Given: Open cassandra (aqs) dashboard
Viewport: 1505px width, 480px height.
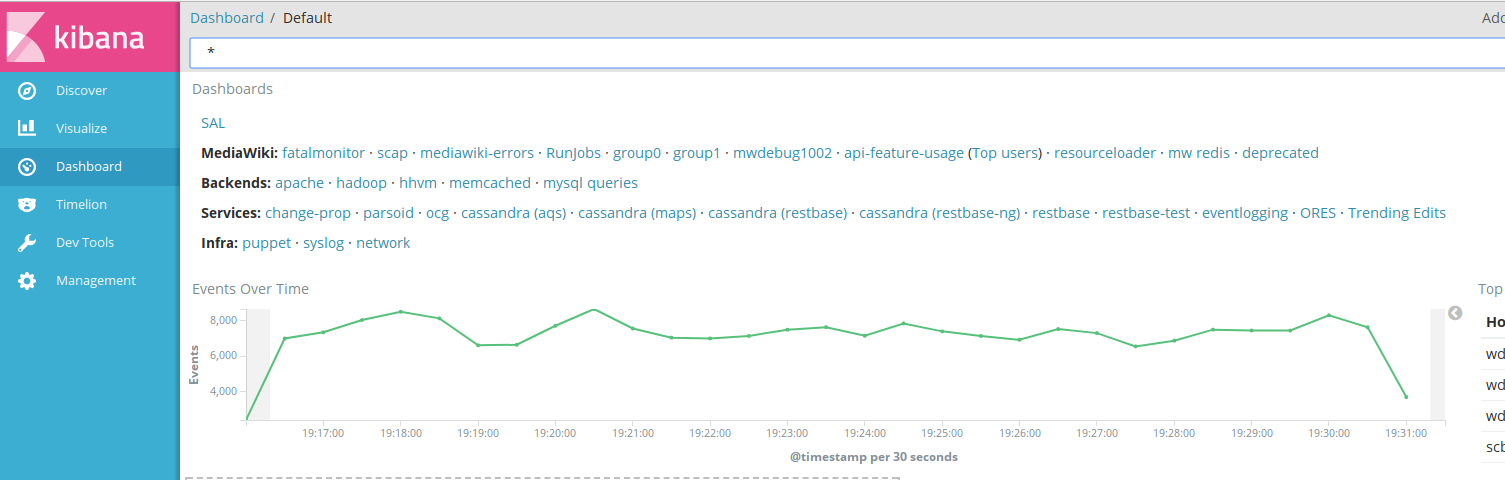Looking at the screenshot, I should (513, 213).
